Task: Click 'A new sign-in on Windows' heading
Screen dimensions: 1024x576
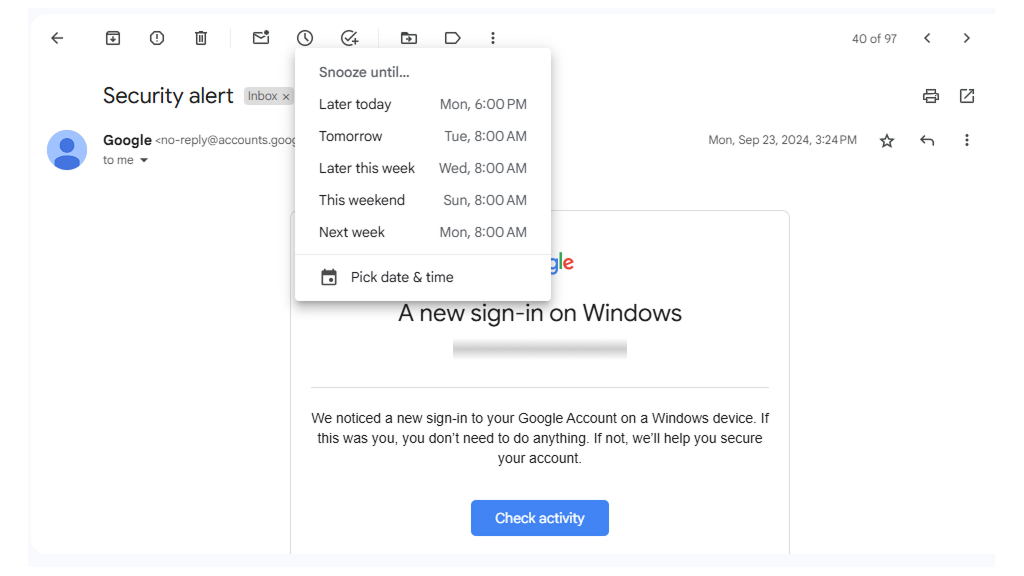Action: point(539,313)
